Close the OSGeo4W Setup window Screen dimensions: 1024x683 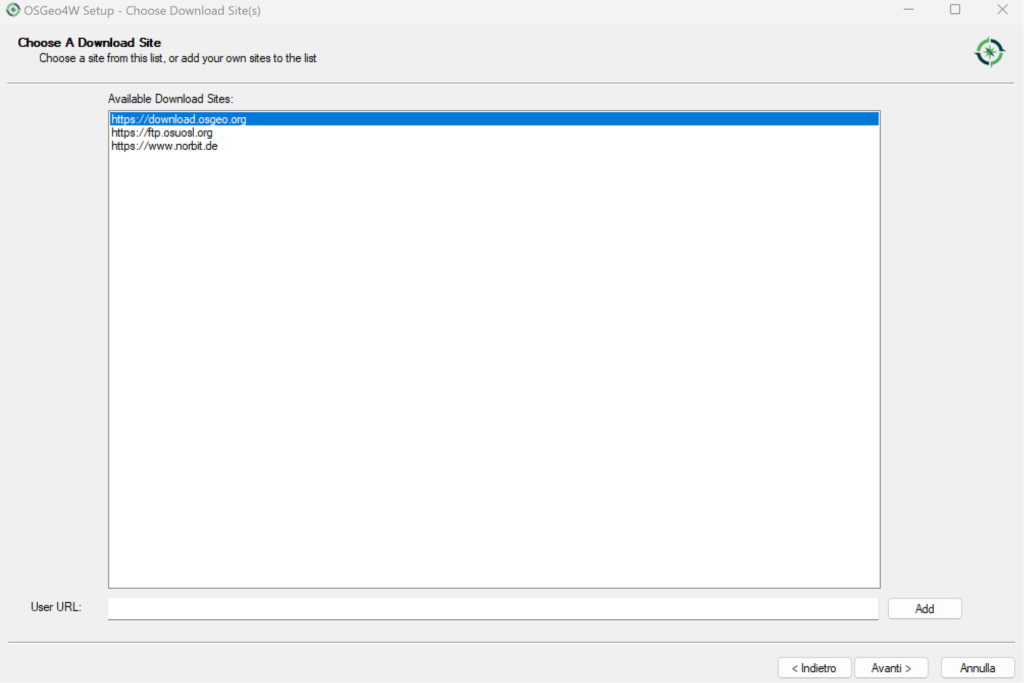click(x=1002, y=10)
